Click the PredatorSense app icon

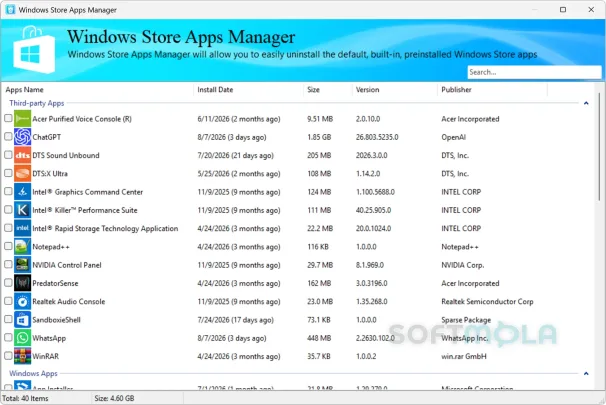(x=22, y=283)
